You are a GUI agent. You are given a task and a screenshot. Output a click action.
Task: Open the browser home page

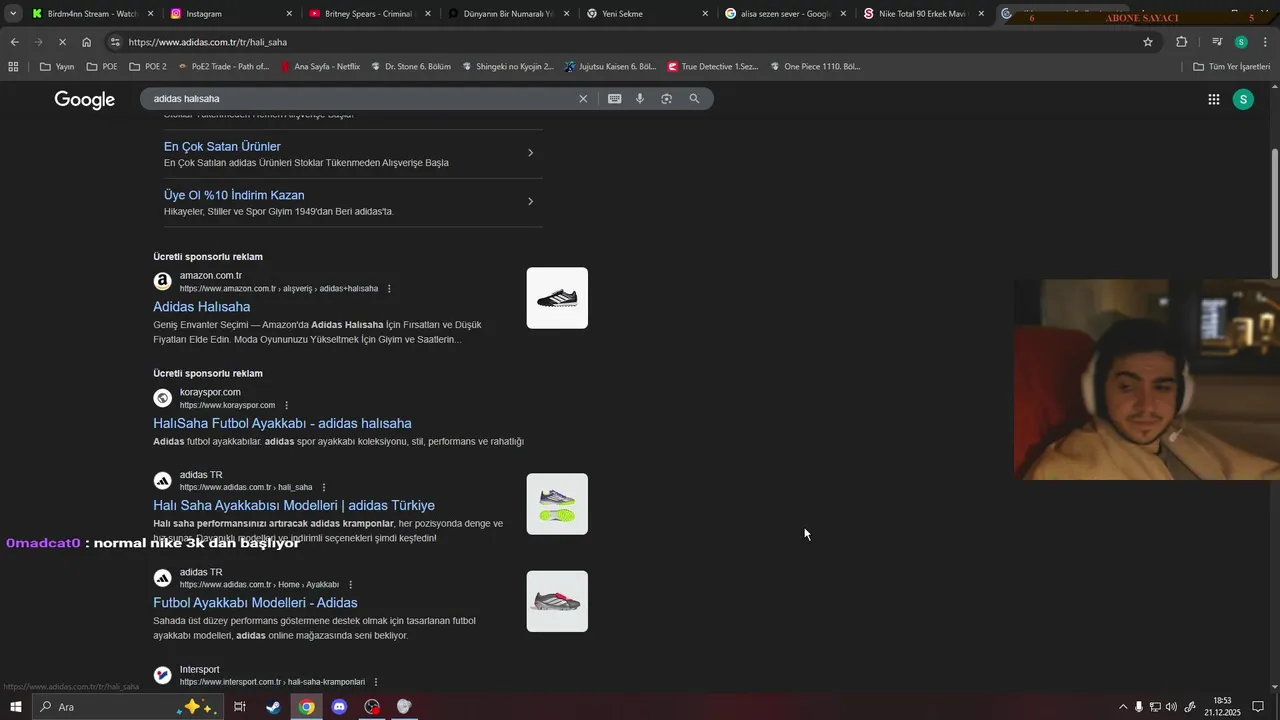pos(86,42)
